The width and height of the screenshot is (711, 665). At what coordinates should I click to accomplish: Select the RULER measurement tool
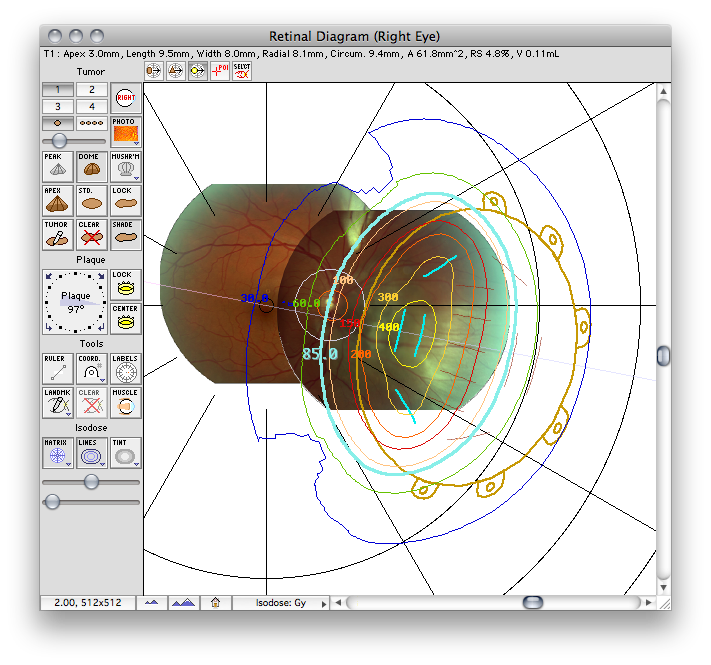pyautogui.click(x=58, y=369)
